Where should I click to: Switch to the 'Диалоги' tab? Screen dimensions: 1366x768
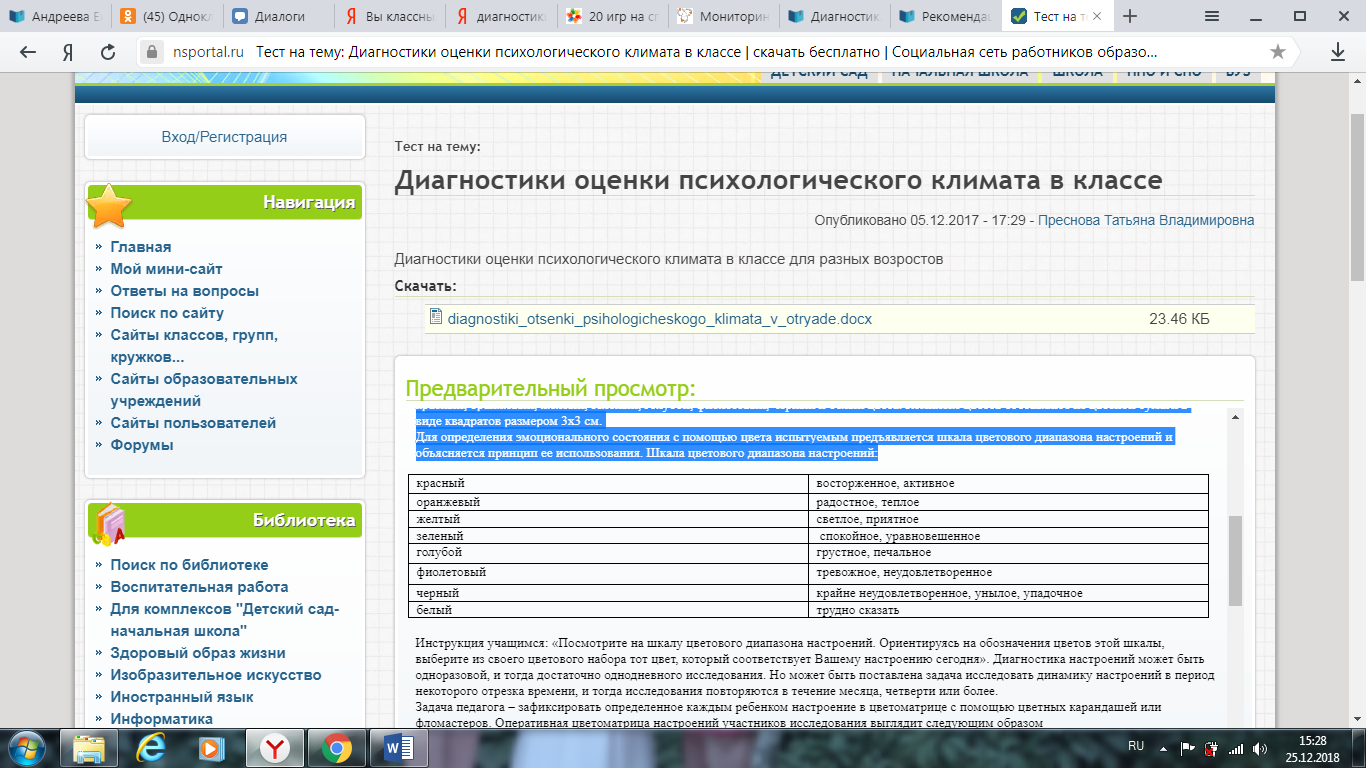click(276, 16)
